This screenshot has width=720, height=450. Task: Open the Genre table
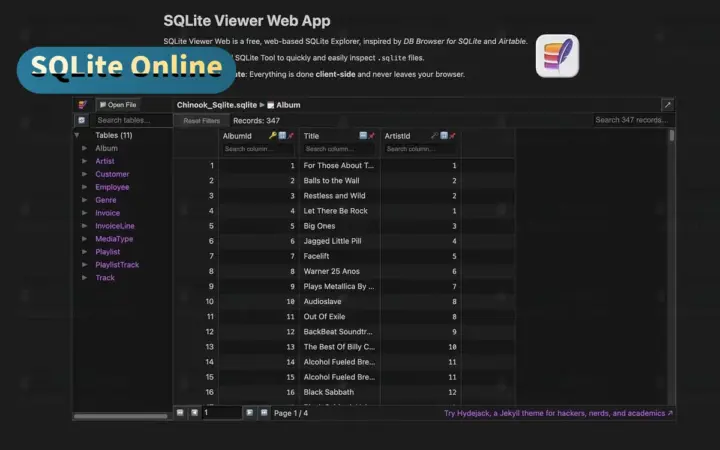click(106, 200)
